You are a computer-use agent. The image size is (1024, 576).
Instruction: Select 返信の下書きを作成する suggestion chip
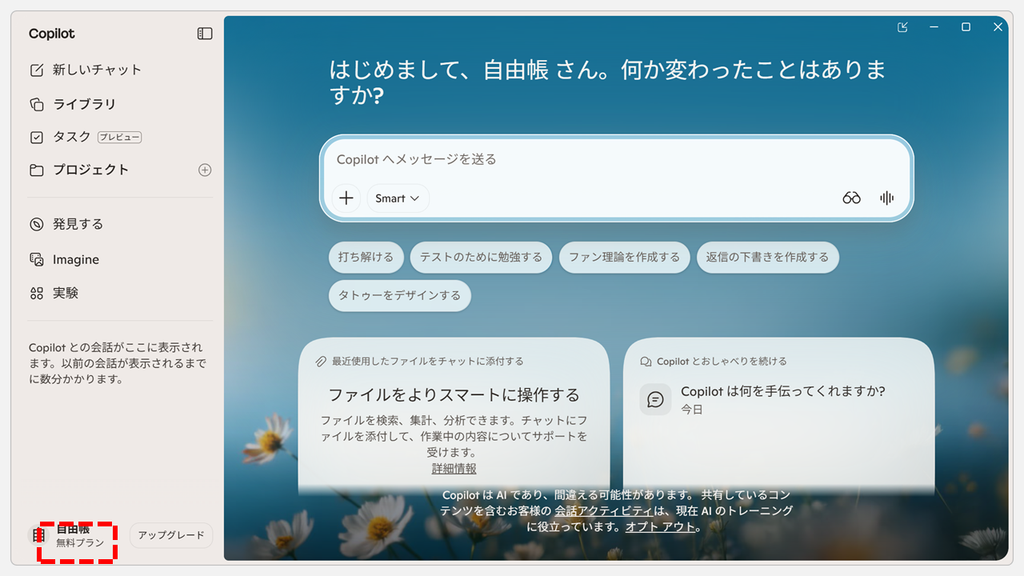click(x=767, y=257)
